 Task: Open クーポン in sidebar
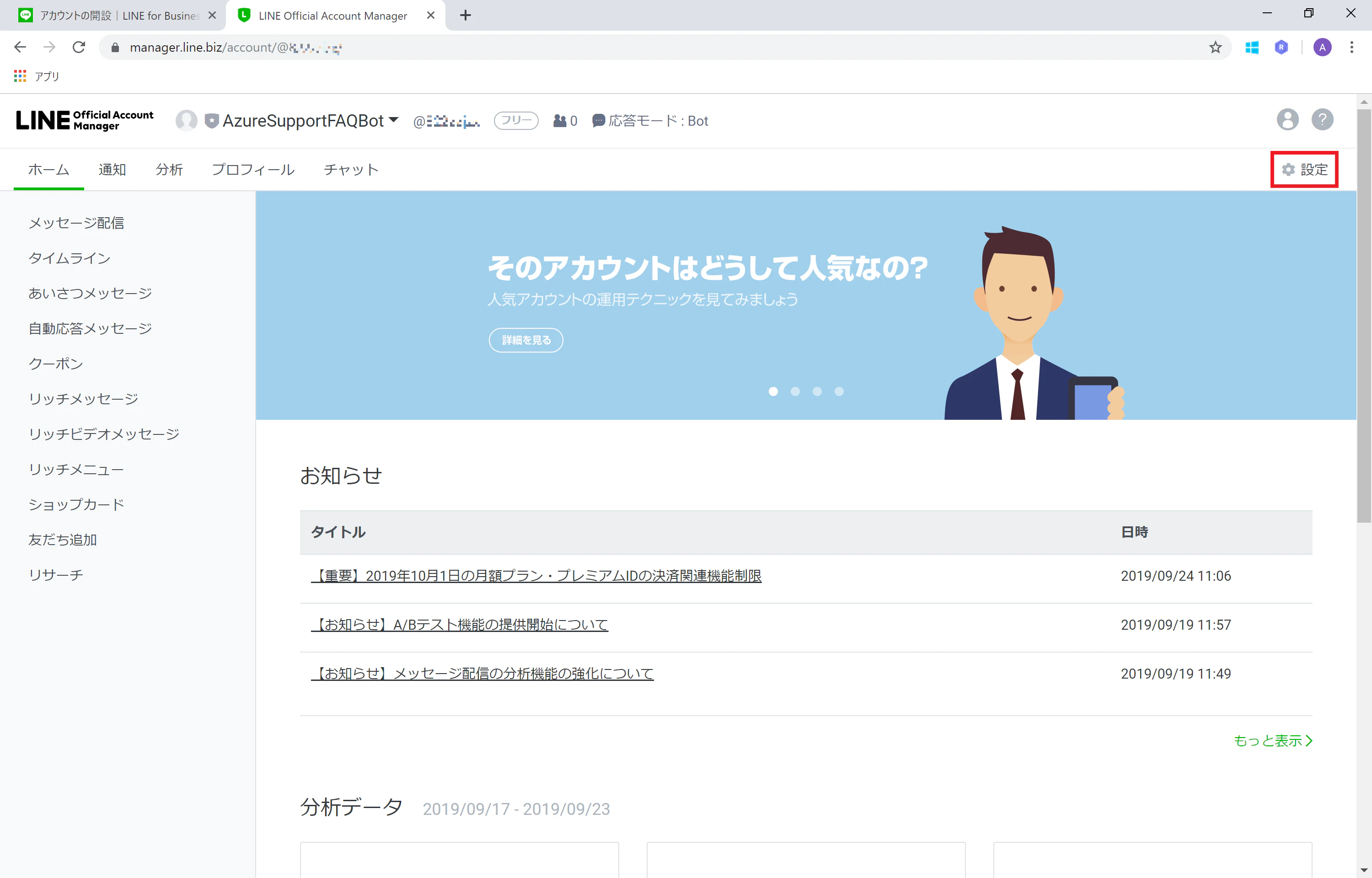point(56,364)
